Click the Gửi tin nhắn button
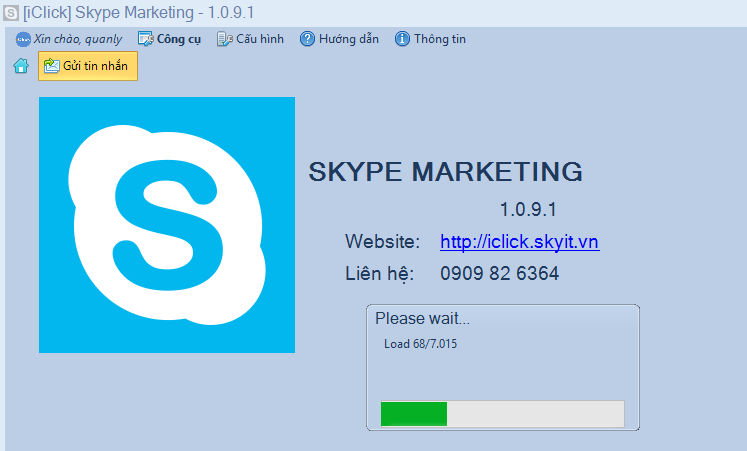The width and height of the screenshot is (747, 451). 88,66
